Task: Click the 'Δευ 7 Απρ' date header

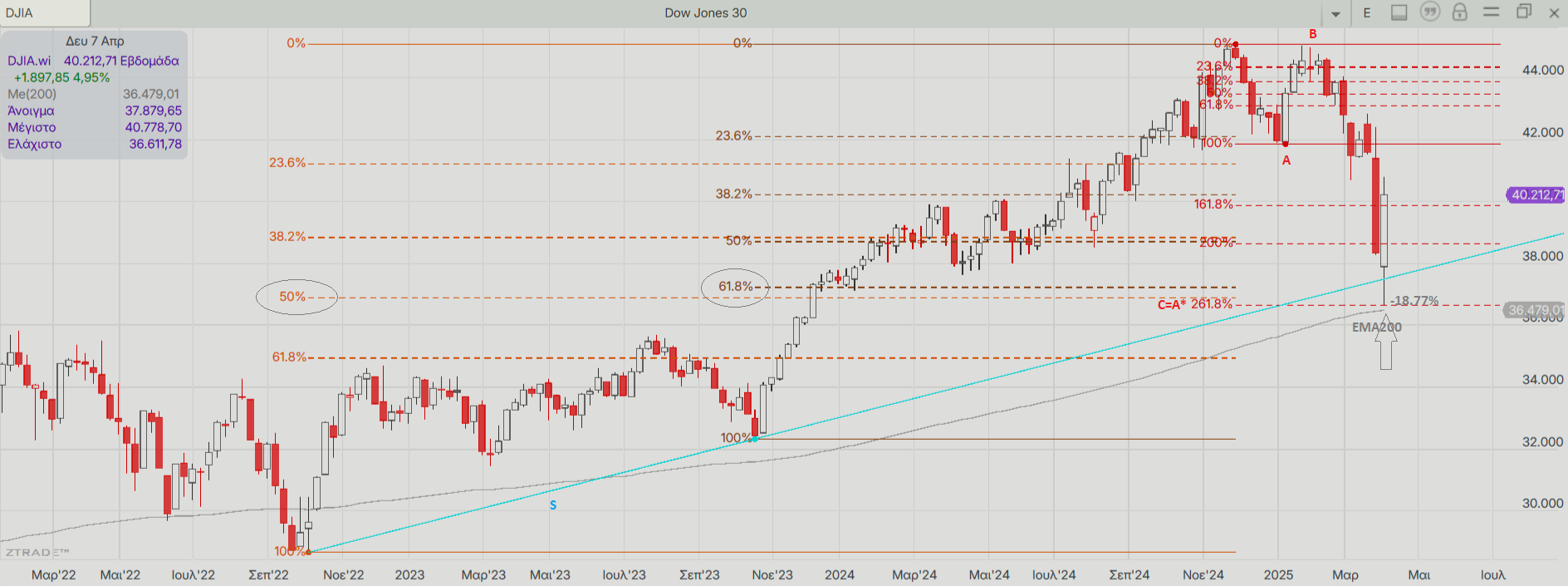Action: pos(95,41)
